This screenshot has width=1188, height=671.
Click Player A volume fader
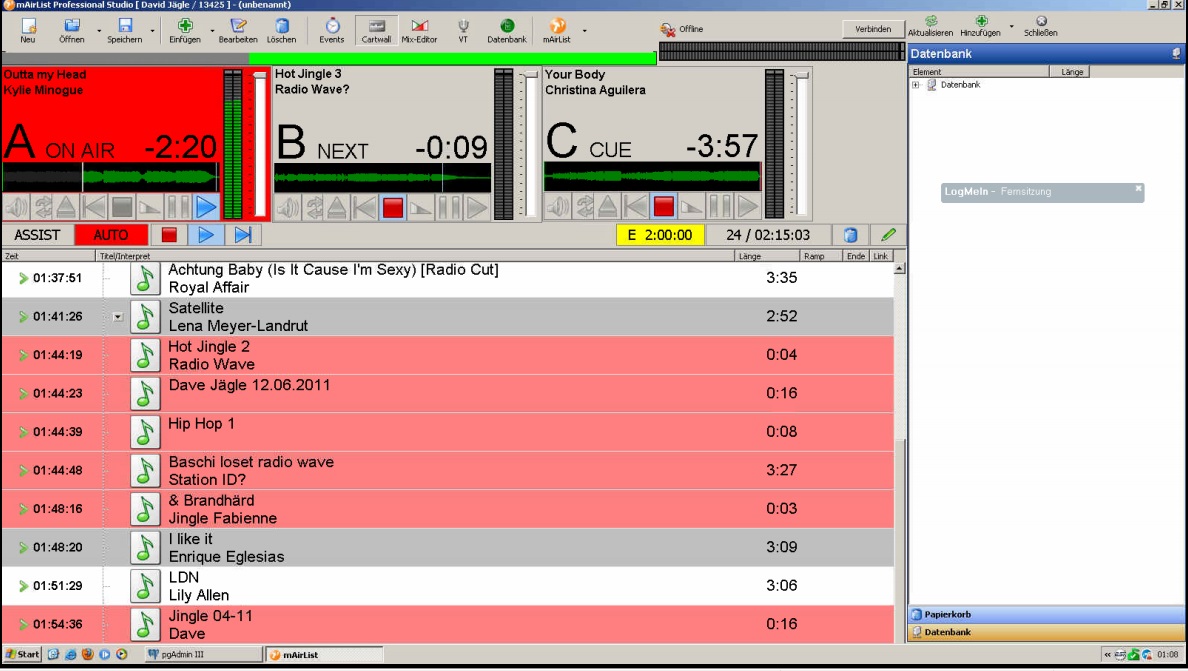260,75
